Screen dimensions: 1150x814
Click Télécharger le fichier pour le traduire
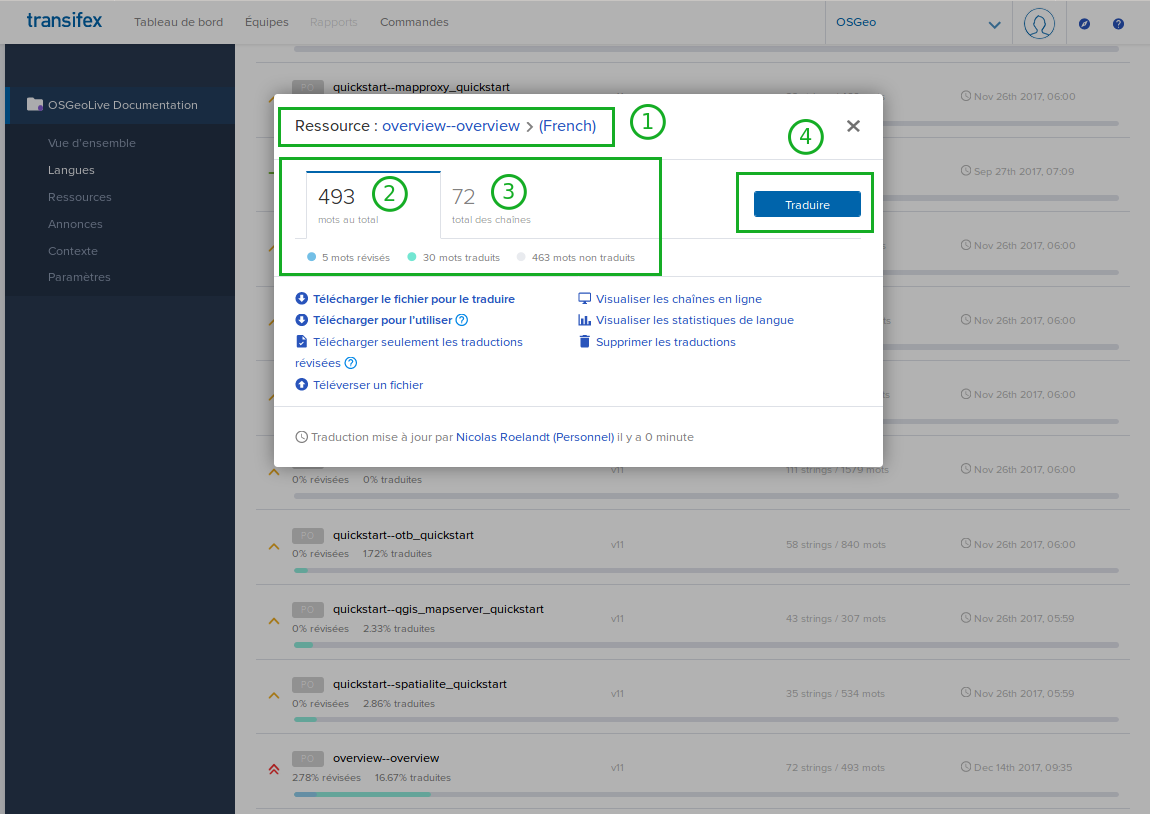tap(413, 299)
